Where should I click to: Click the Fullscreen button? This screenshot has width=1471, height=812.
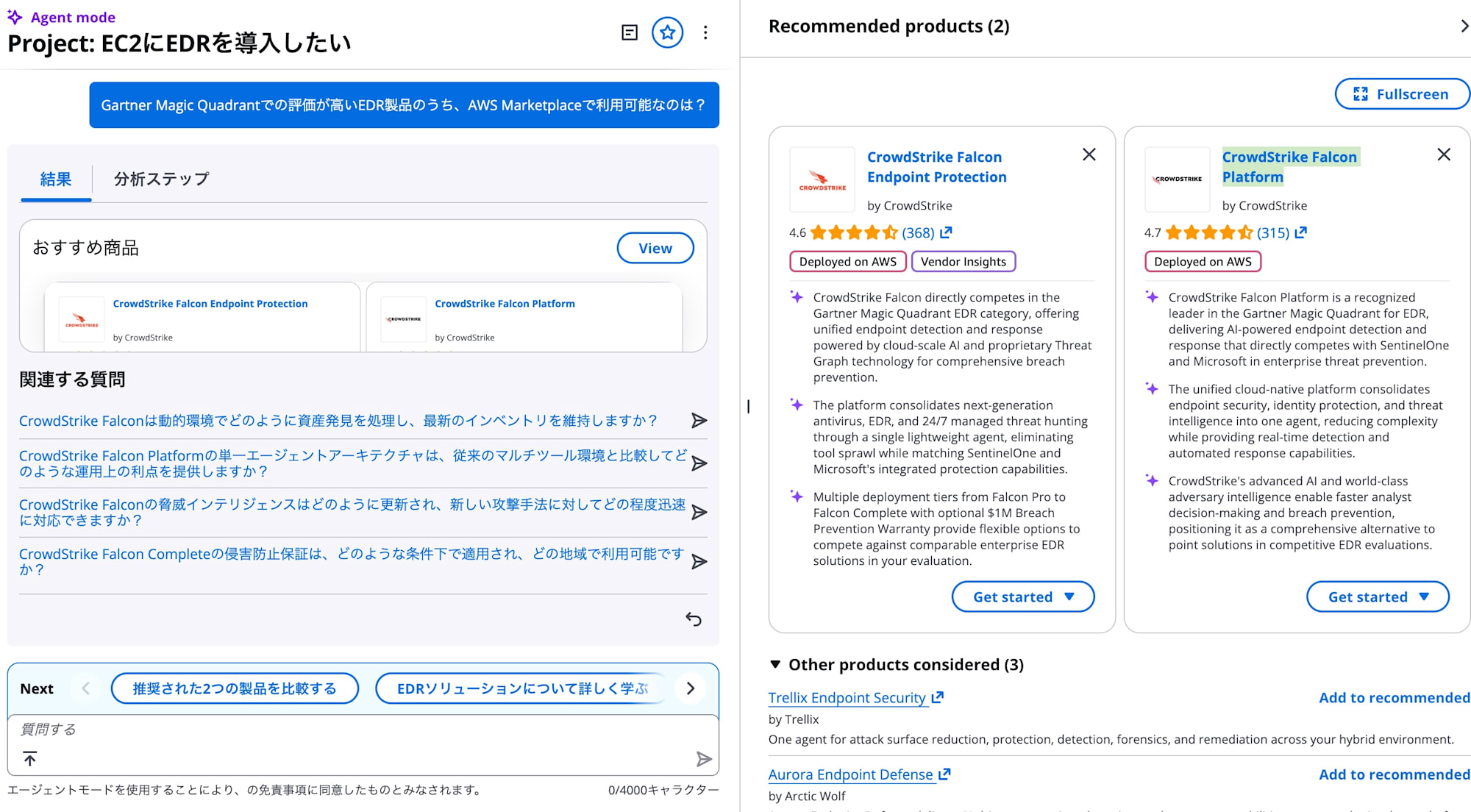tap(1401, 94)
